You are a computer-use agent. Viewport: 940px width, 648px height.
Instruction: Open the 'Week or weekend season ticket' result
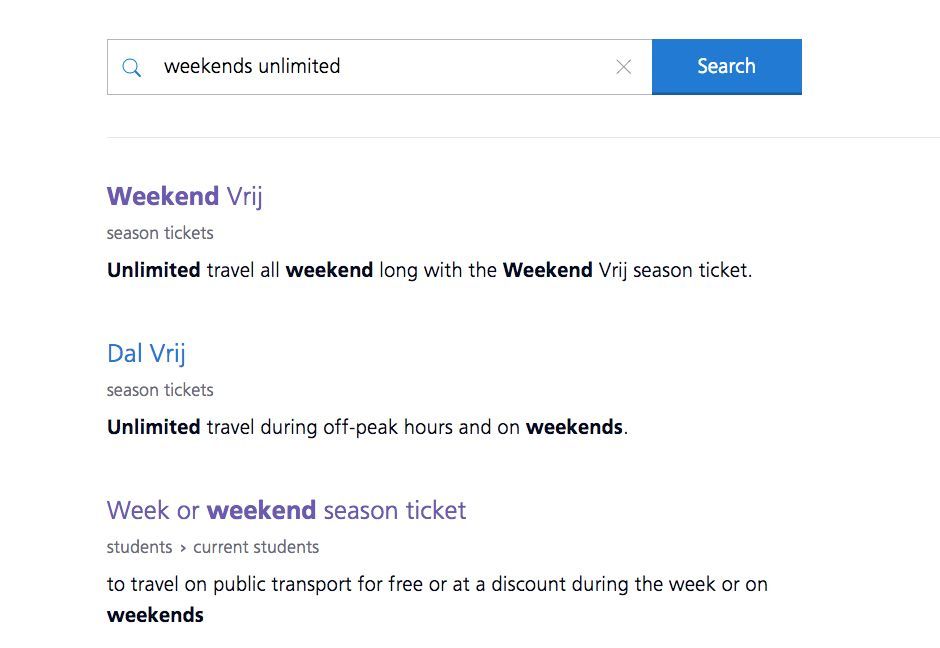point(287,510)
